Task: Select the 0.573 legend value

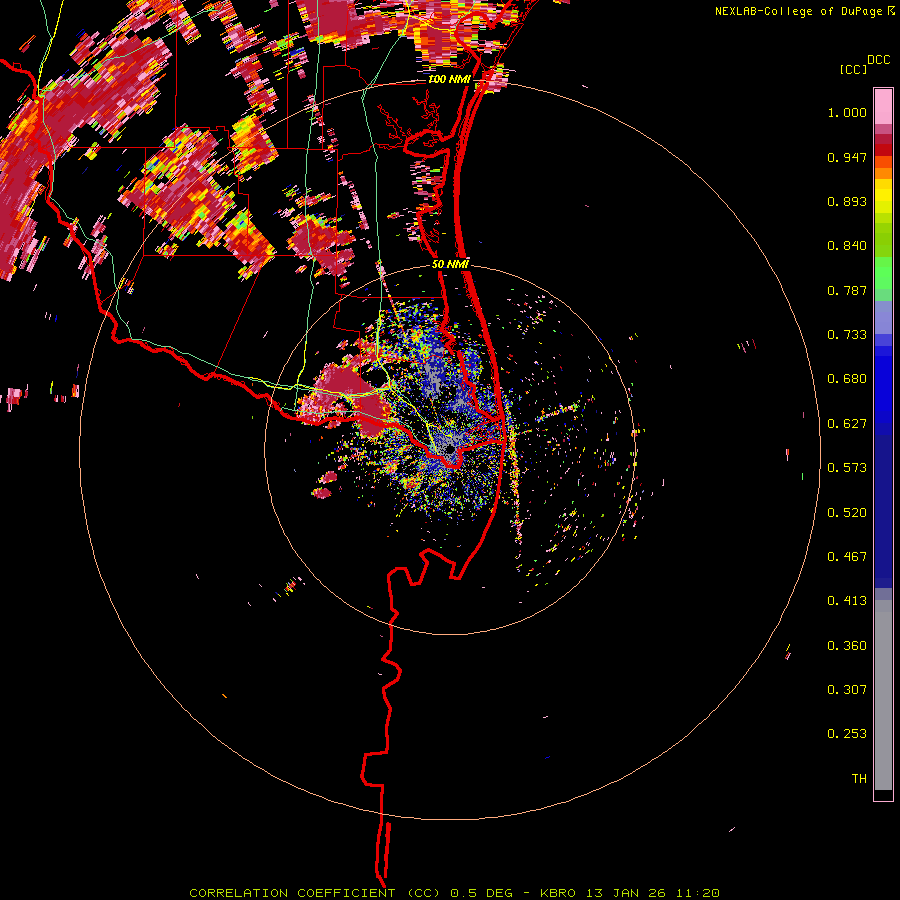Action: pyautogui.click(x=847, y=468)
